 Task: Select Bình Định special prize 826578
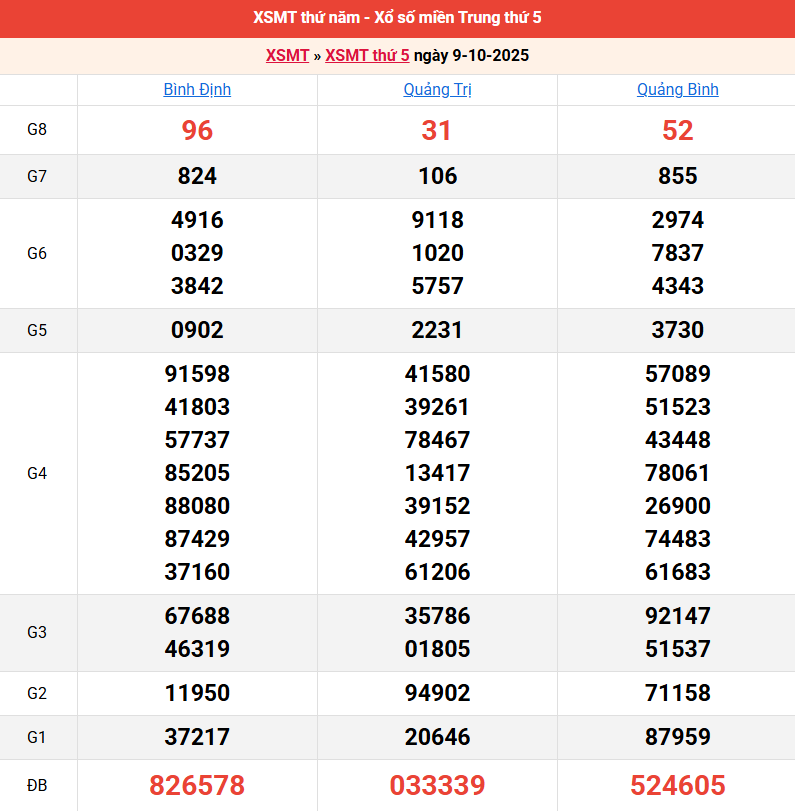(x=197, y=786)
